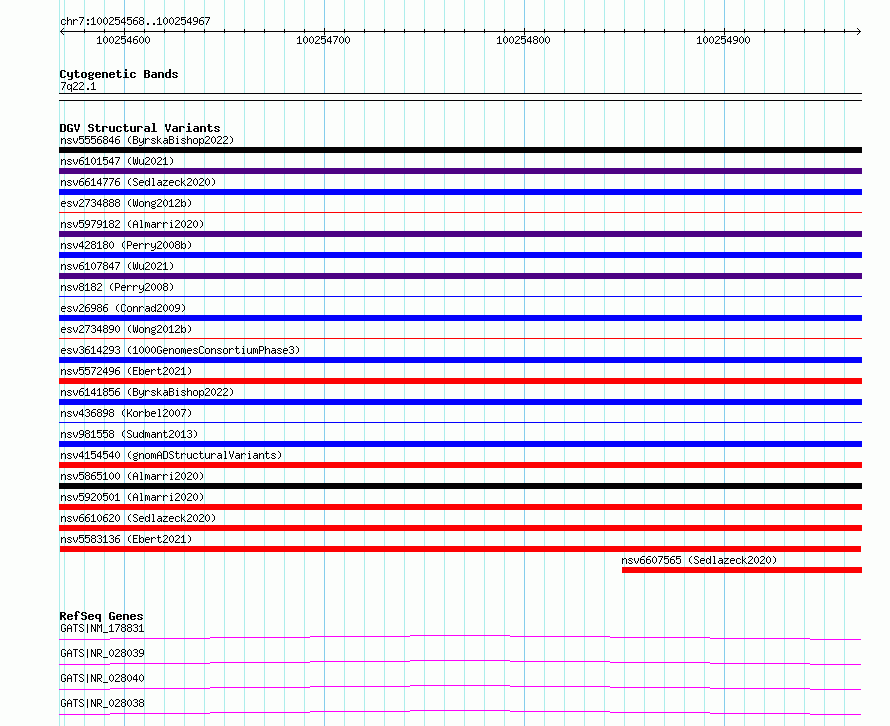Click the red bar under nsv6610620
This screenshot has width=890, height=726.
460,528
